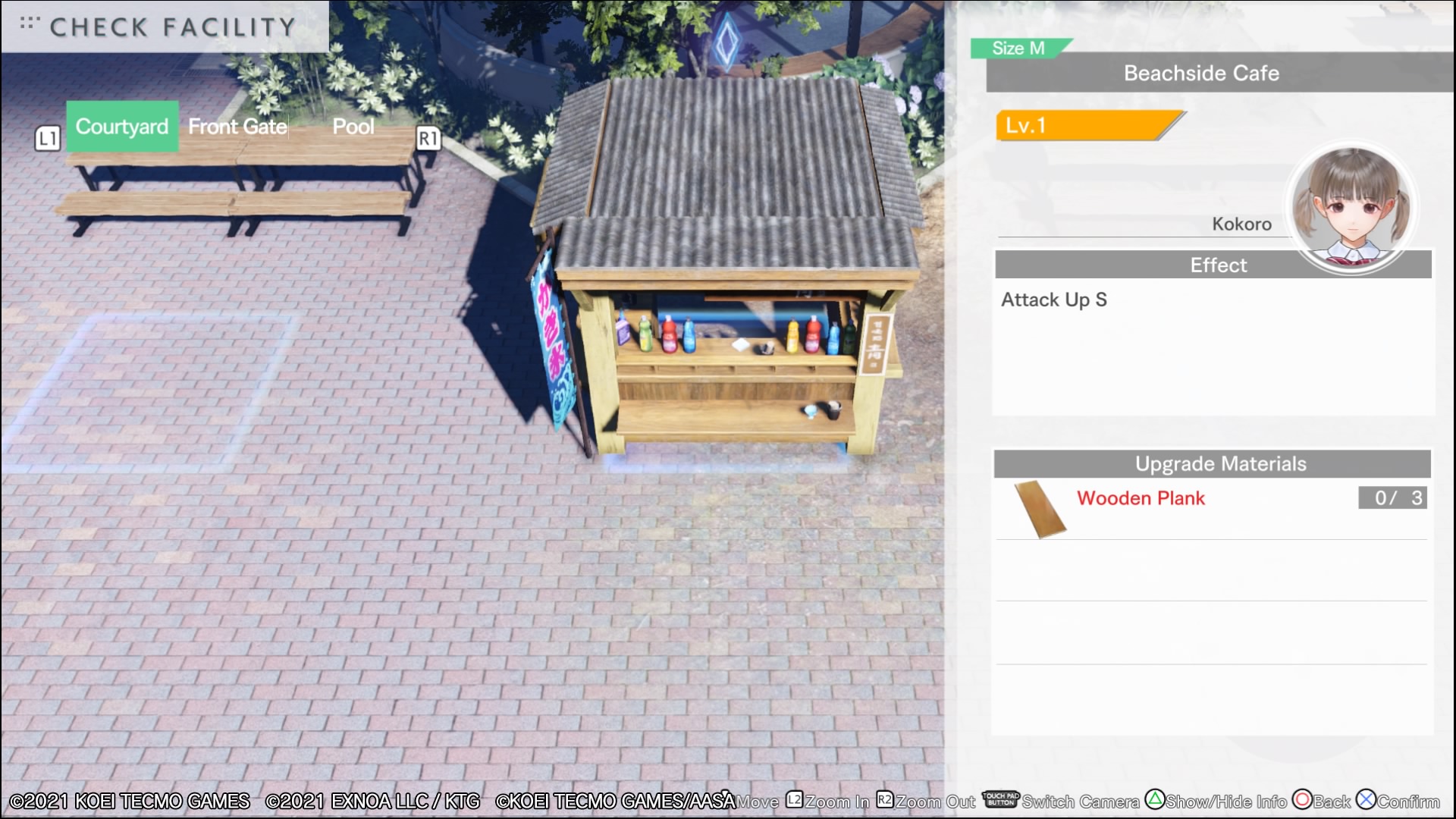The height and width of the screenshot is (819, 1456).
Task: Click the Check Facility title dots icon
Action: click(29, 24)
